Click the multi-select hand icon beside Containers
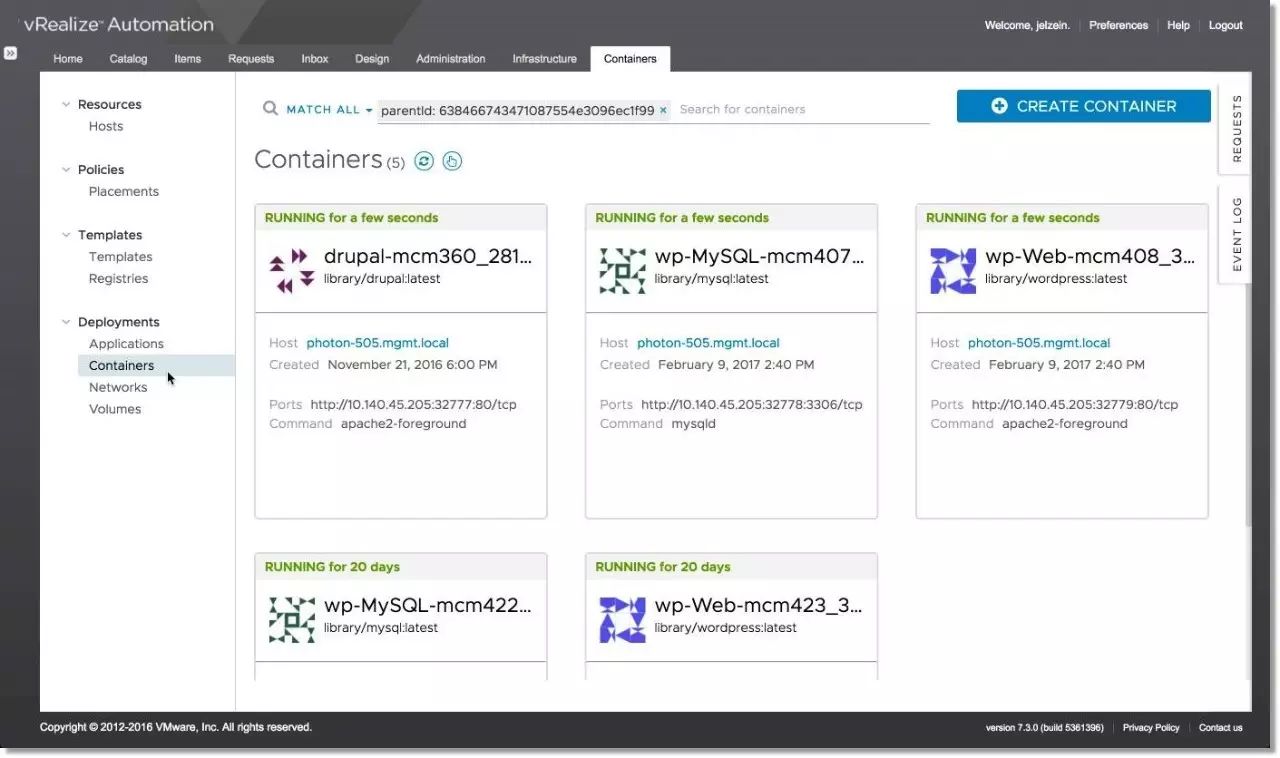The height and width of the screenshot is (758, 1280). [x=452, y=161]
